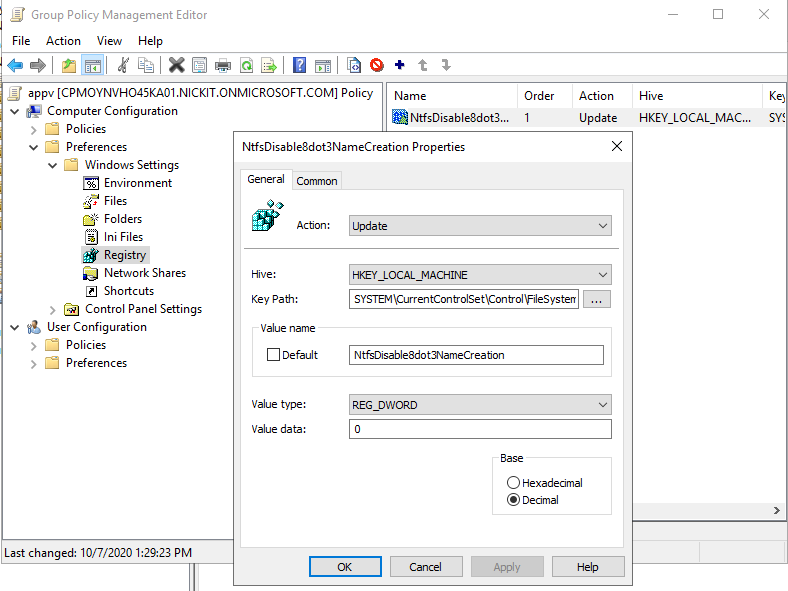Open the Action menu

63,41
